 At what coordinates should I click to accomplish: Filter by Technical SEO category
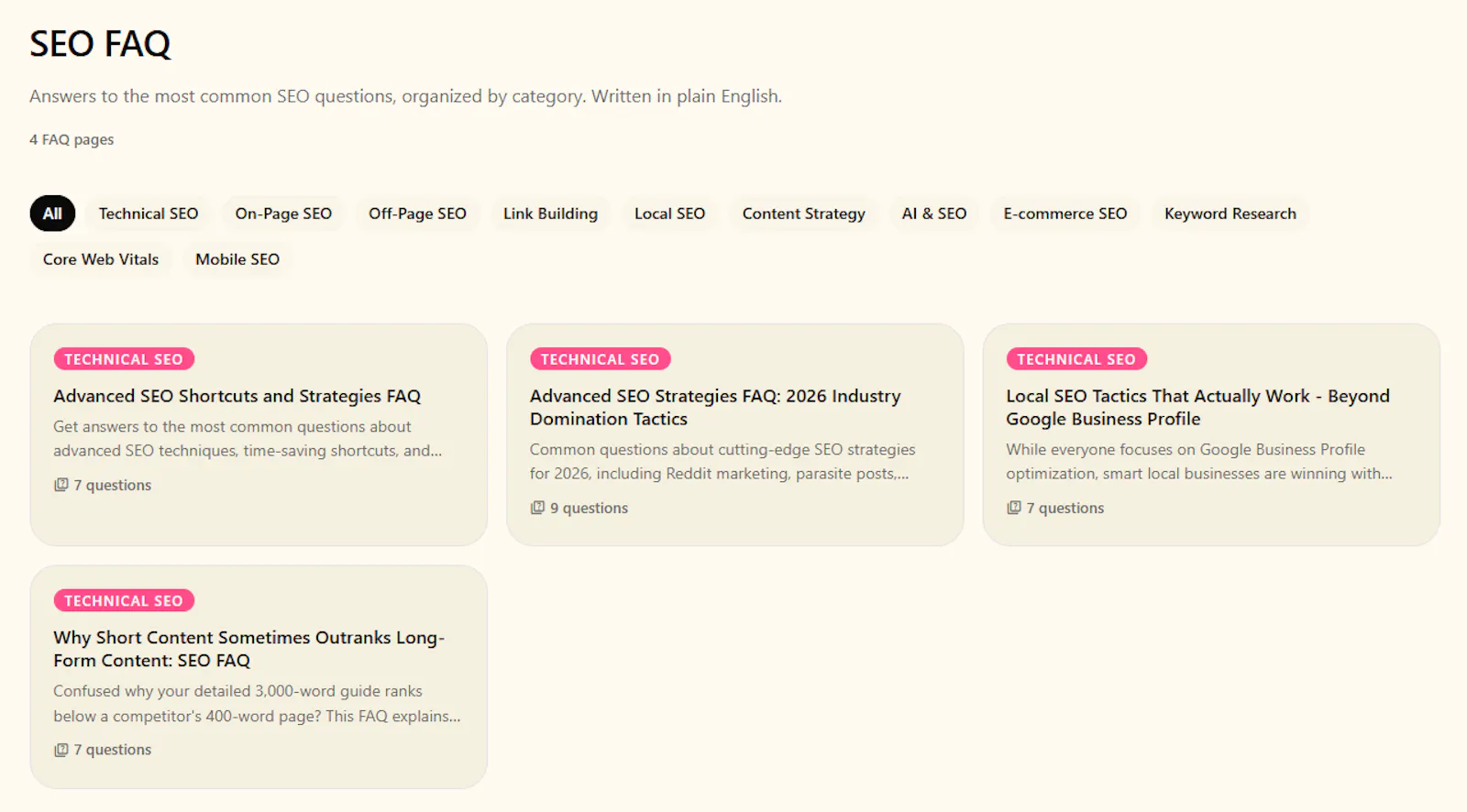pos(149,214)
